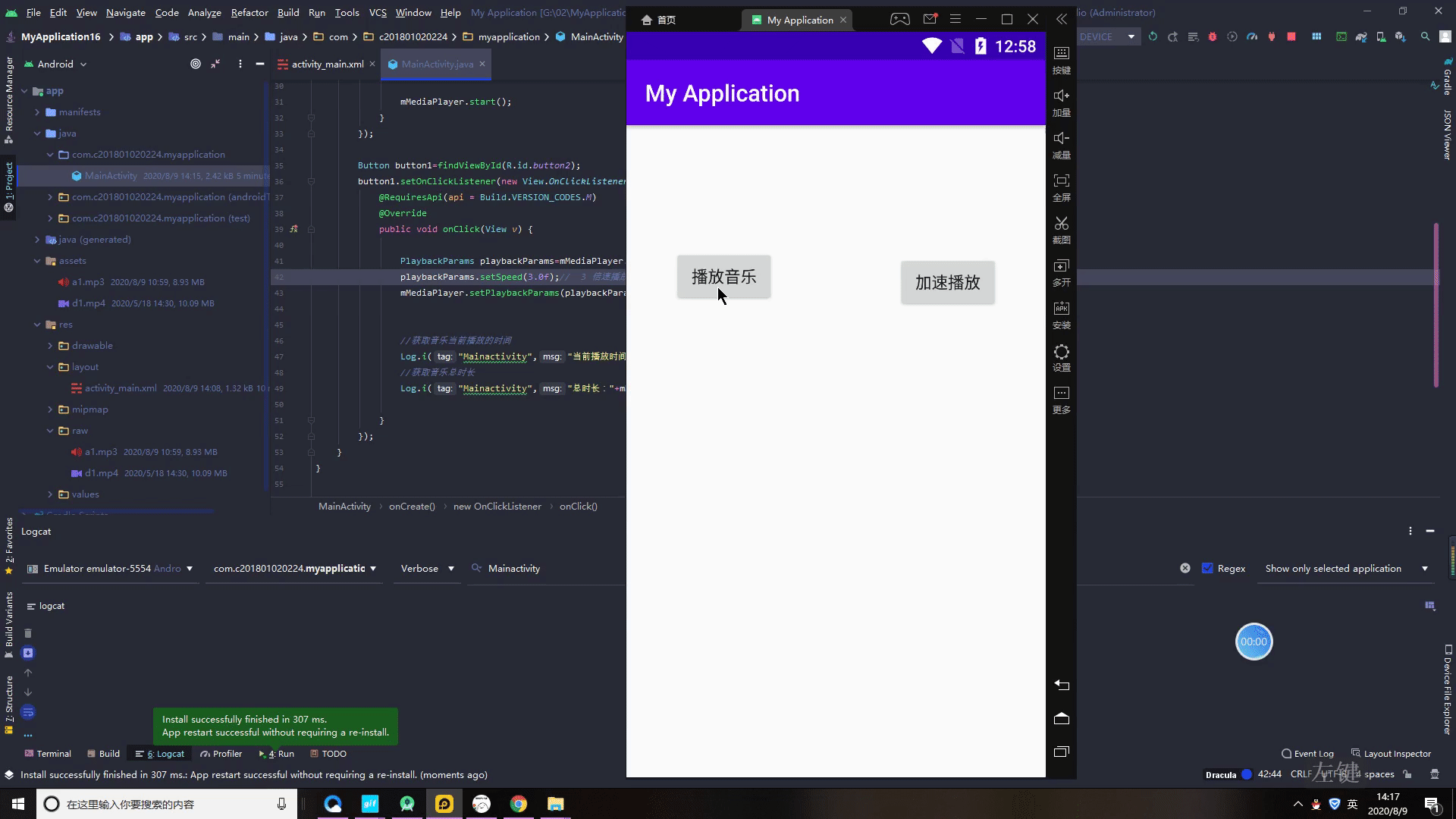Toggle emulator fullscreen mode icon
The height and width of the screenshot is (819, 1456).
click(x=1061, y=181)
